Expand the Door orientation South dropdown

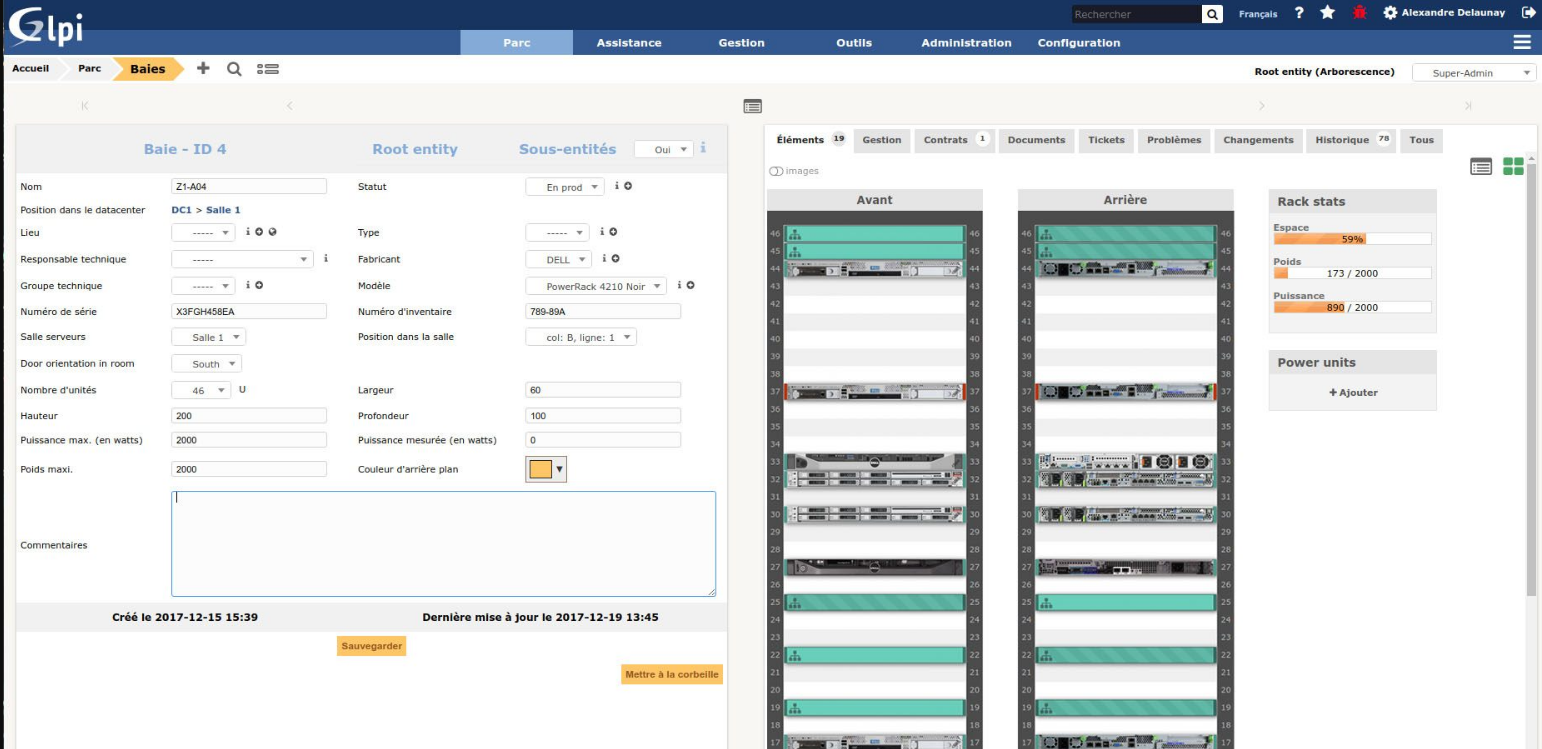coord(207,364)
